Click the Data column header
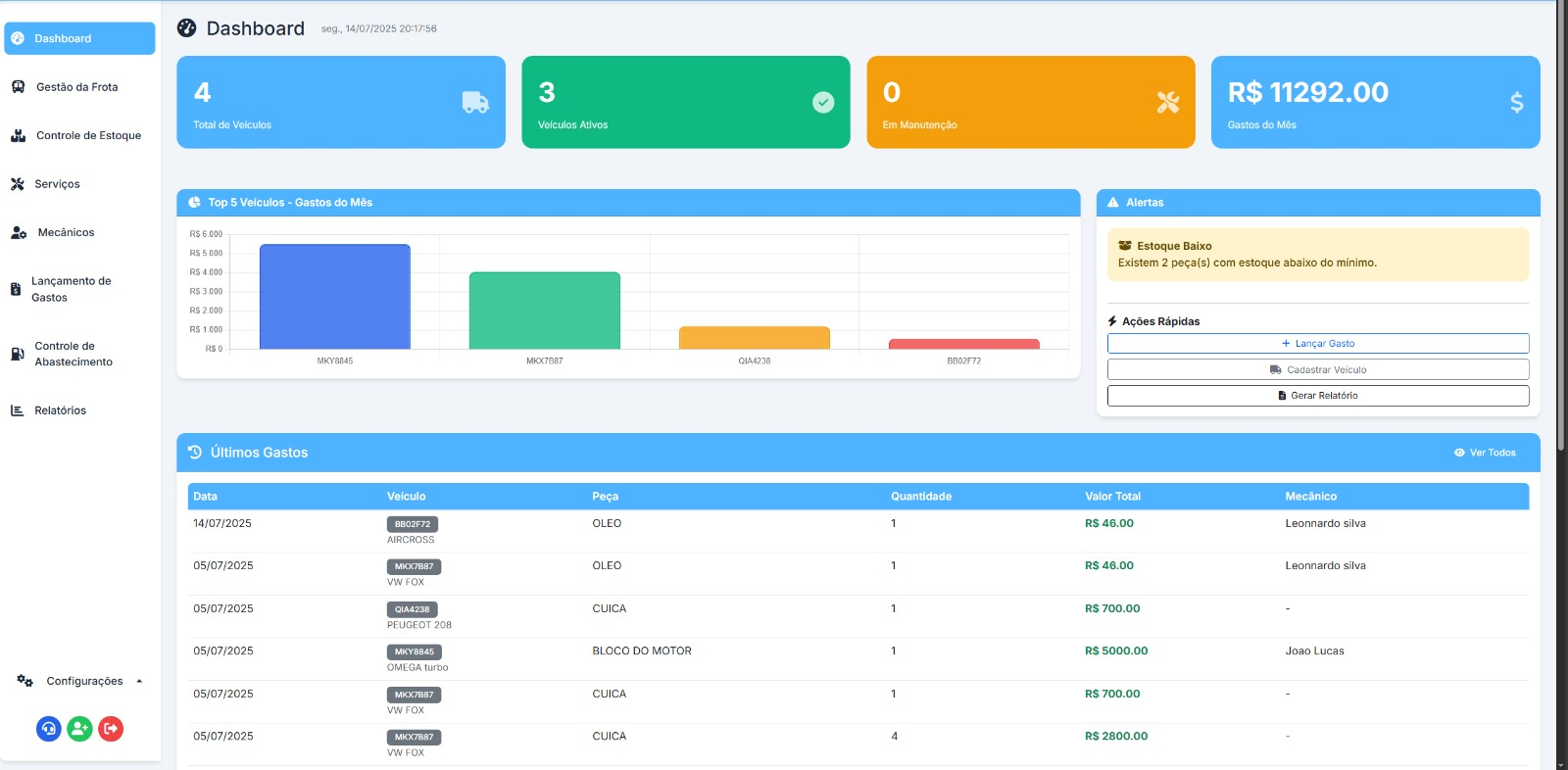Screen dimensions: 1568x770 (205, 497)
